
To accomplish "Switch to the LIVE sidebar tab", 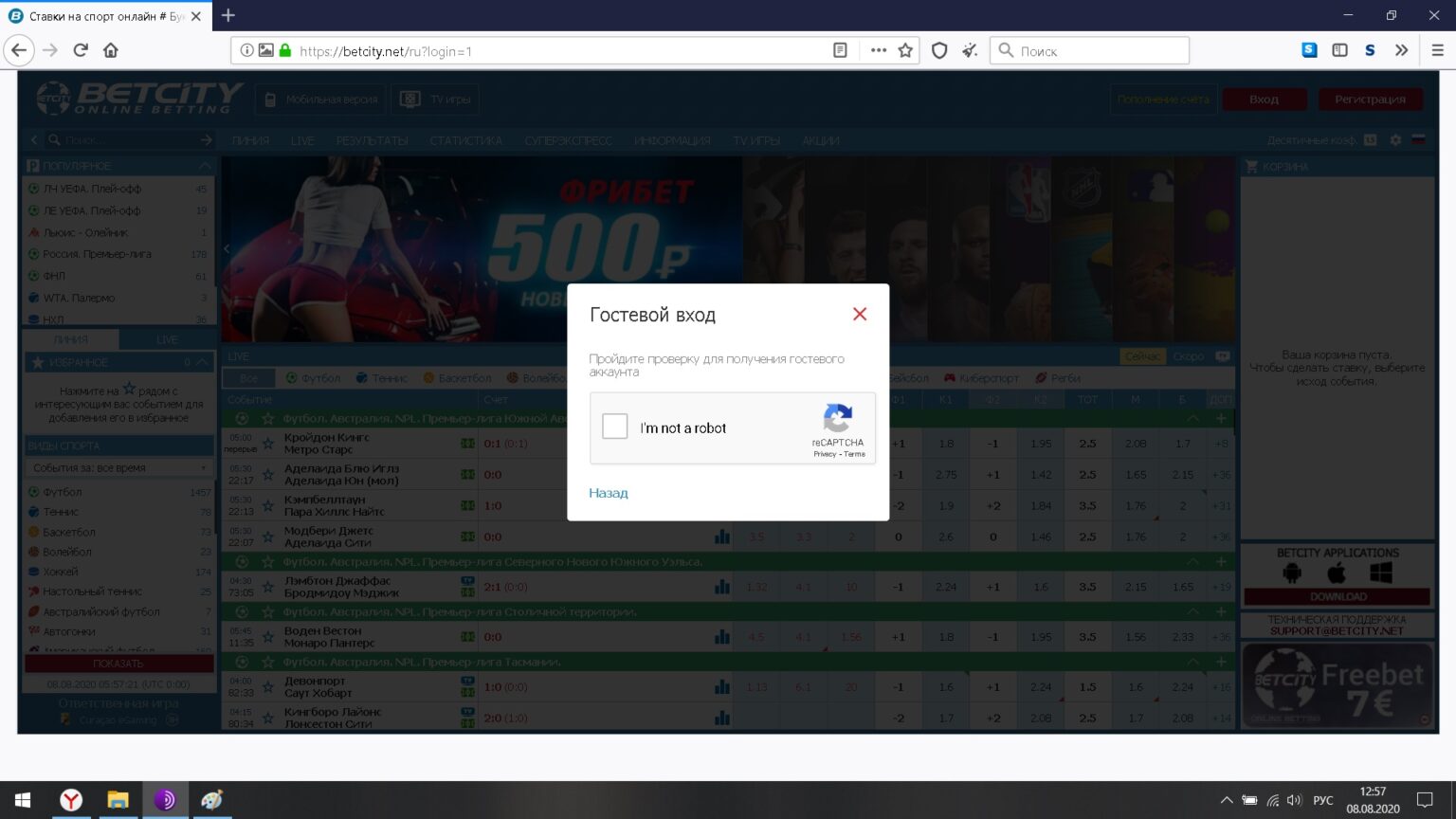I will [x=167, y=339].
